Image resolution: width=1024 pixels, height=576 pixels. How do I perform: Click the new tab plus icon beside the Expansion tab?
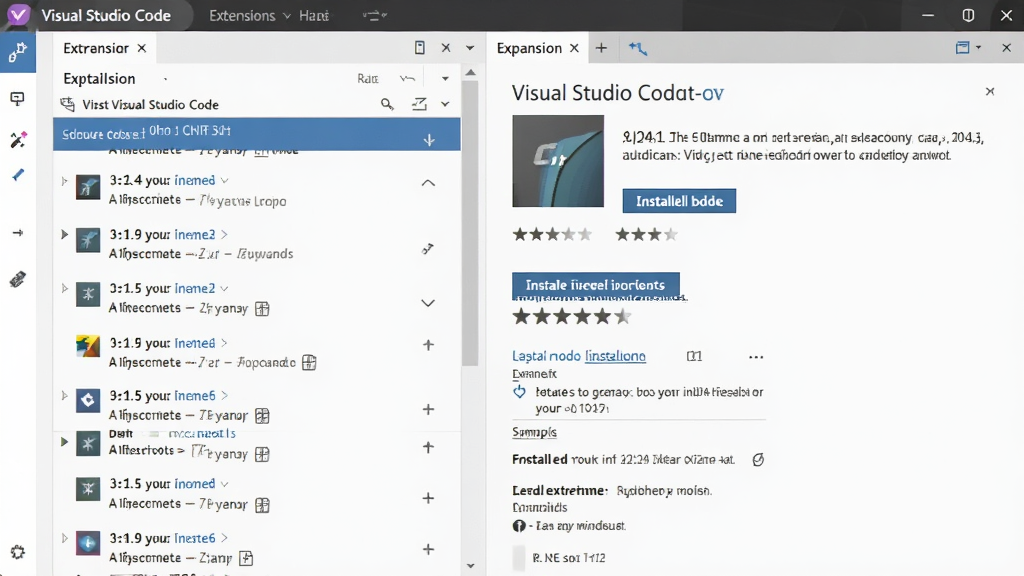(x=601, y=48)
